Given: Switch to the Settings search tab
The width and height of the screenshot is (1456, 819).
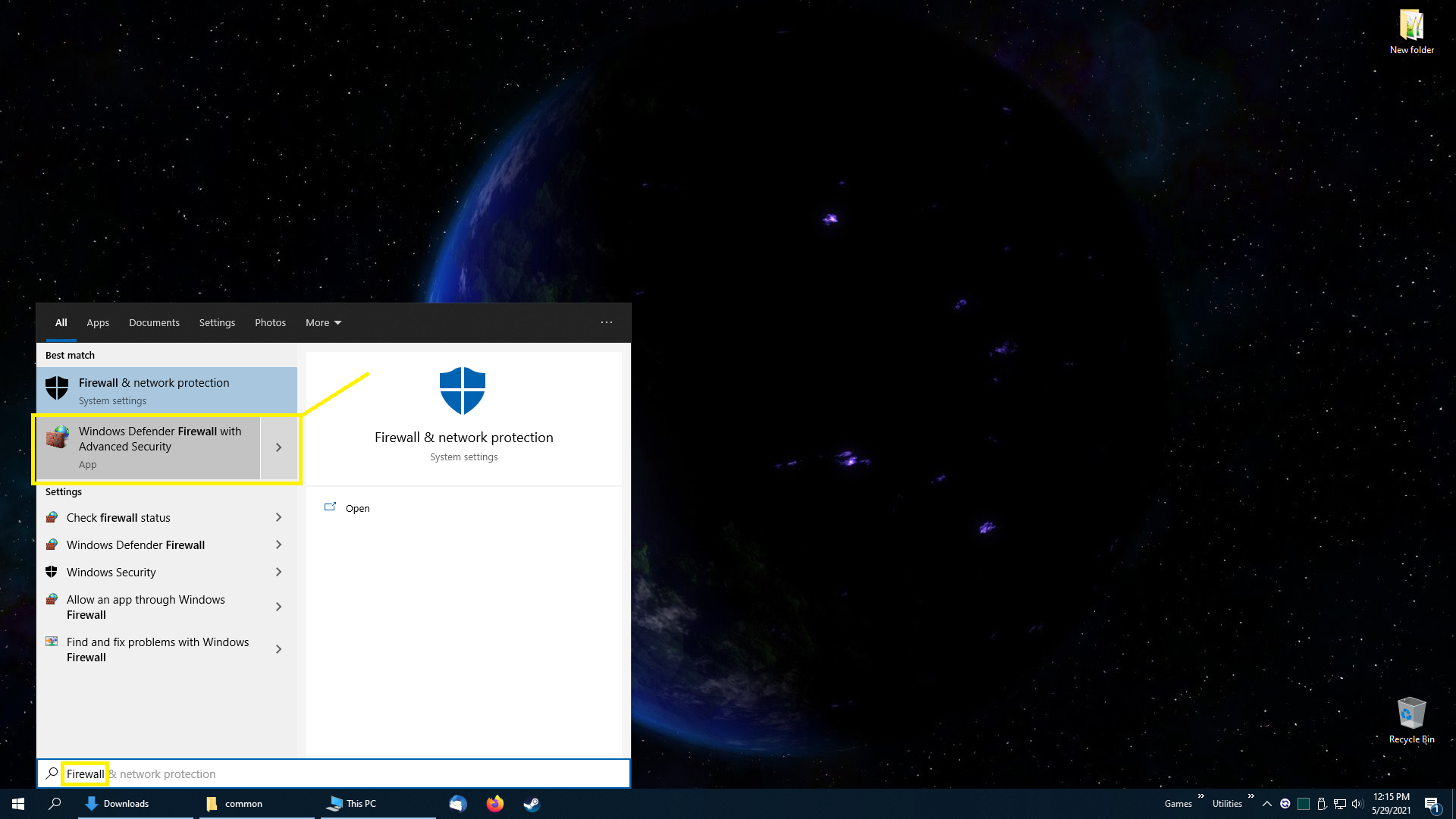Looking at the screenshot, I should [217, 322].
